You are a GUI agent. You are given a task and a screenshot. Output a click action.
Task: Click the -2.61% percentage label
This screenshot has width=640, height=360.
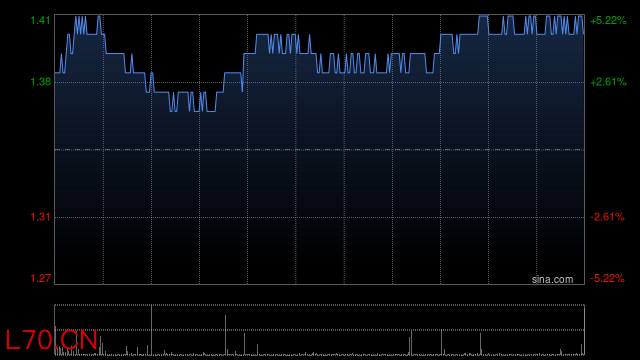point(607,217)
